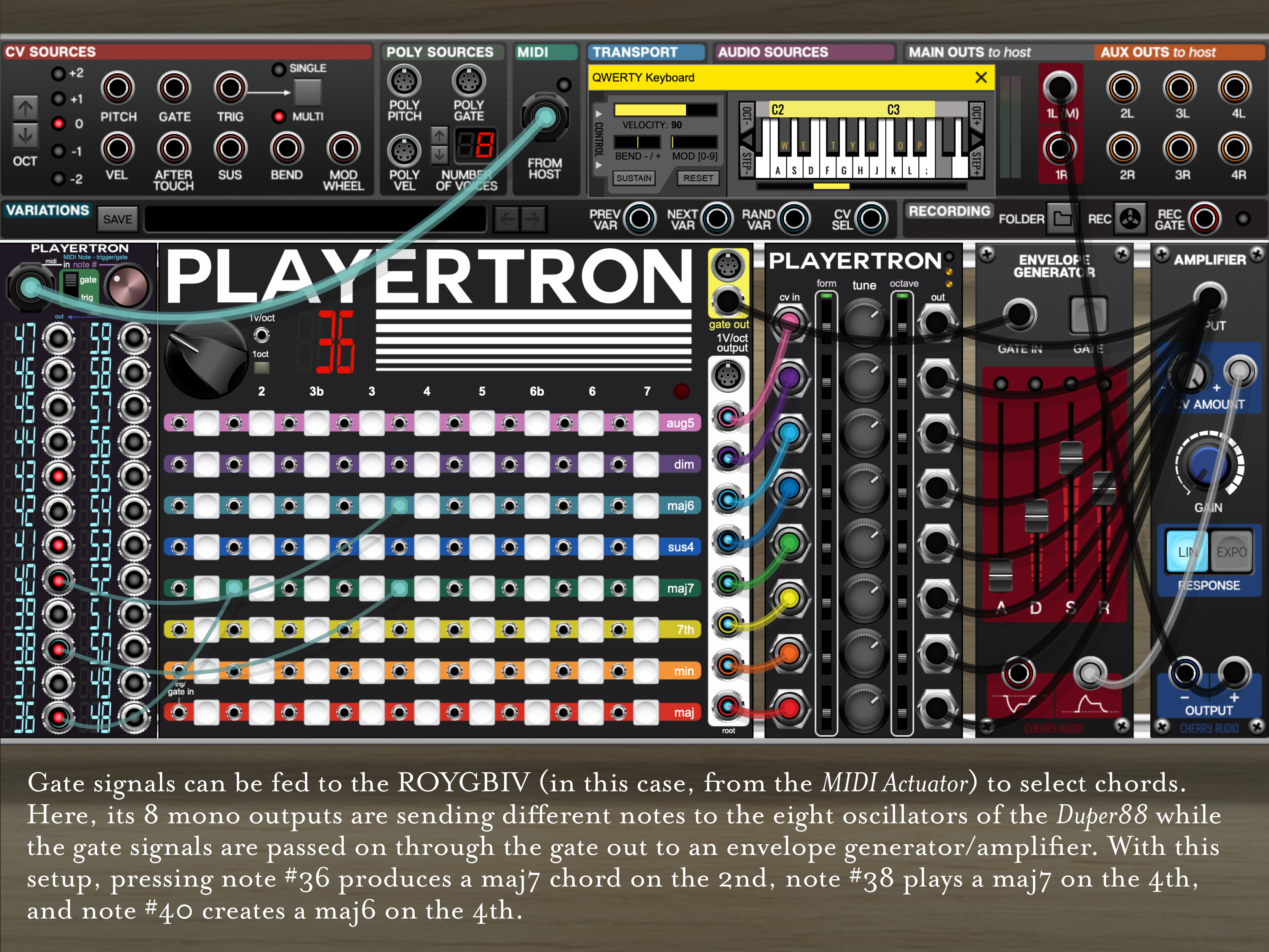The image size is (1269, 952).
Task: Click the RECORDING section label
Action: tap(949, 211)
